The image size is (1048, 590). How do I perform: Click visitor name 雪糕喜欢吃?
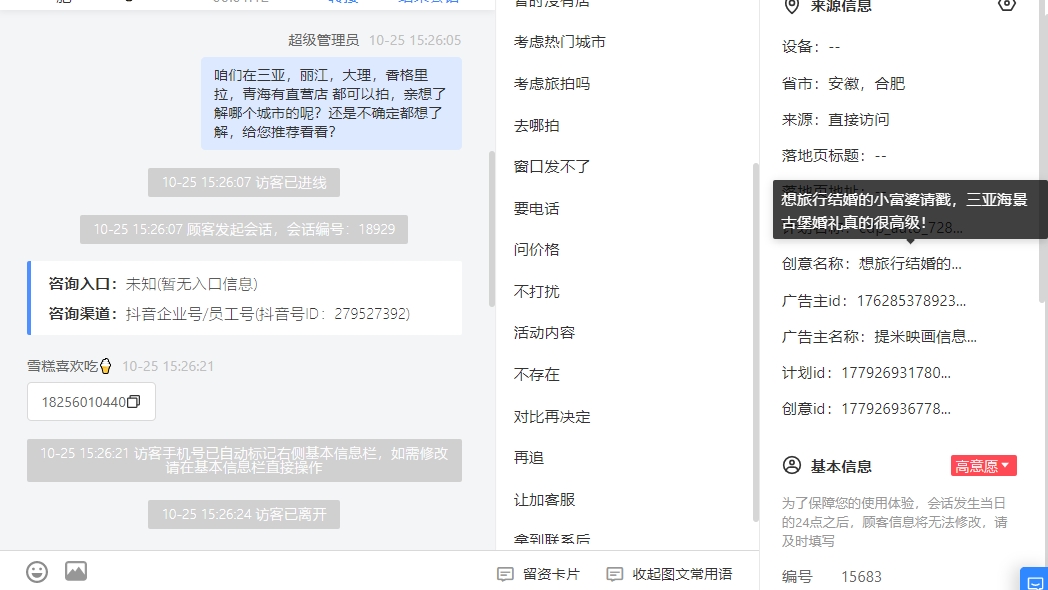tap(69, 366)
